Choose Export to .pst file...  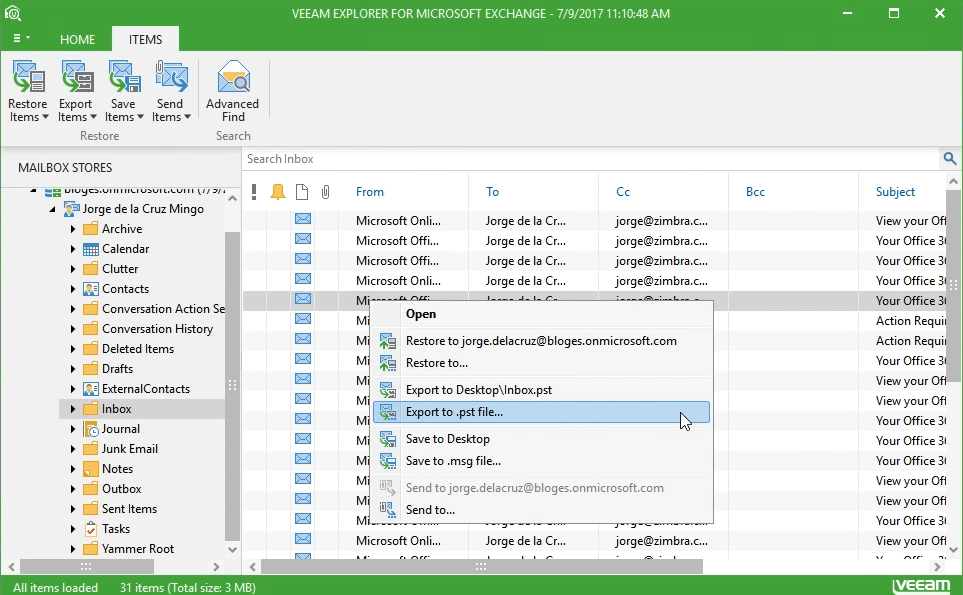[542, 412]
